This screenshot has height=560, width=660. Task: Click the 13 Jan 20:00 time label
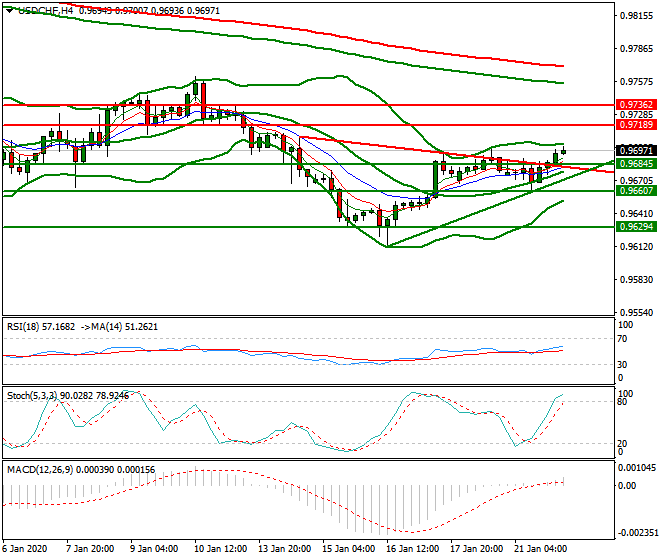click(x=285, y=549)
